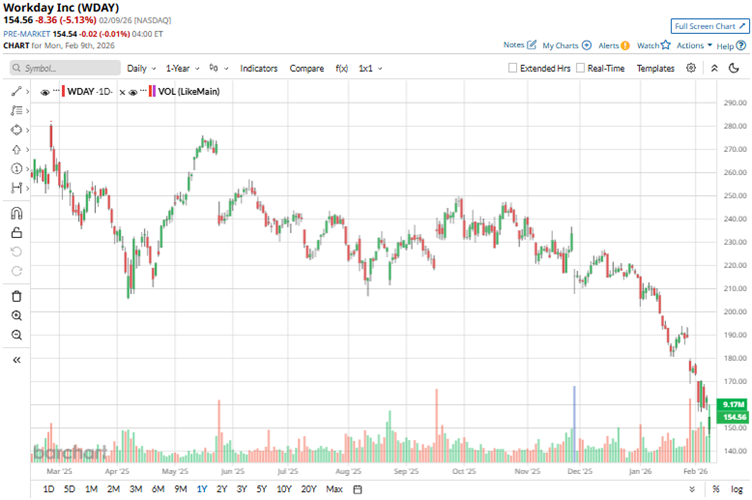Open the Help link
Image resolution: width=752 pixels, height=500 pixels.
731,46
